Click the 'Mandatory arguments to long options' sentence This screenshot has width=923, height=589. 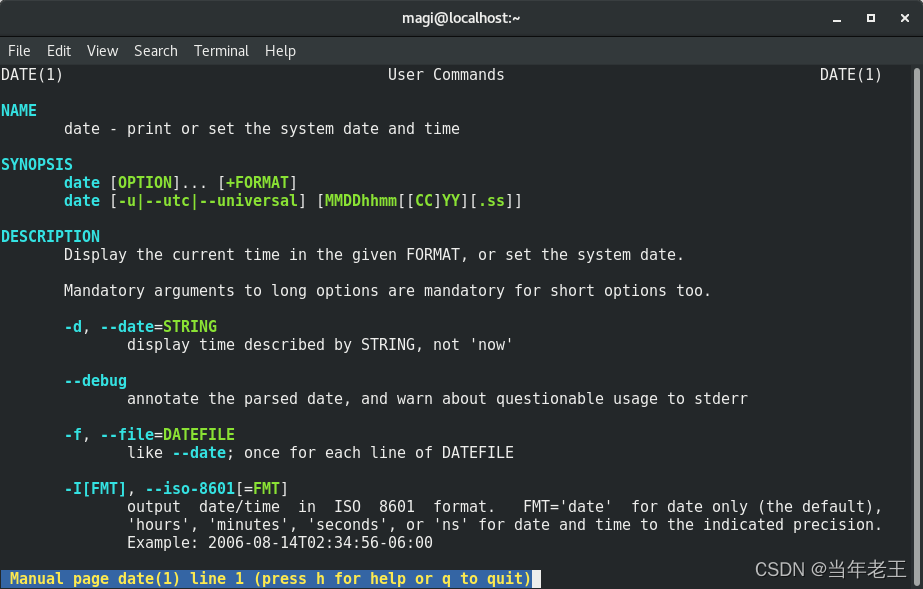tap(387, 291)
